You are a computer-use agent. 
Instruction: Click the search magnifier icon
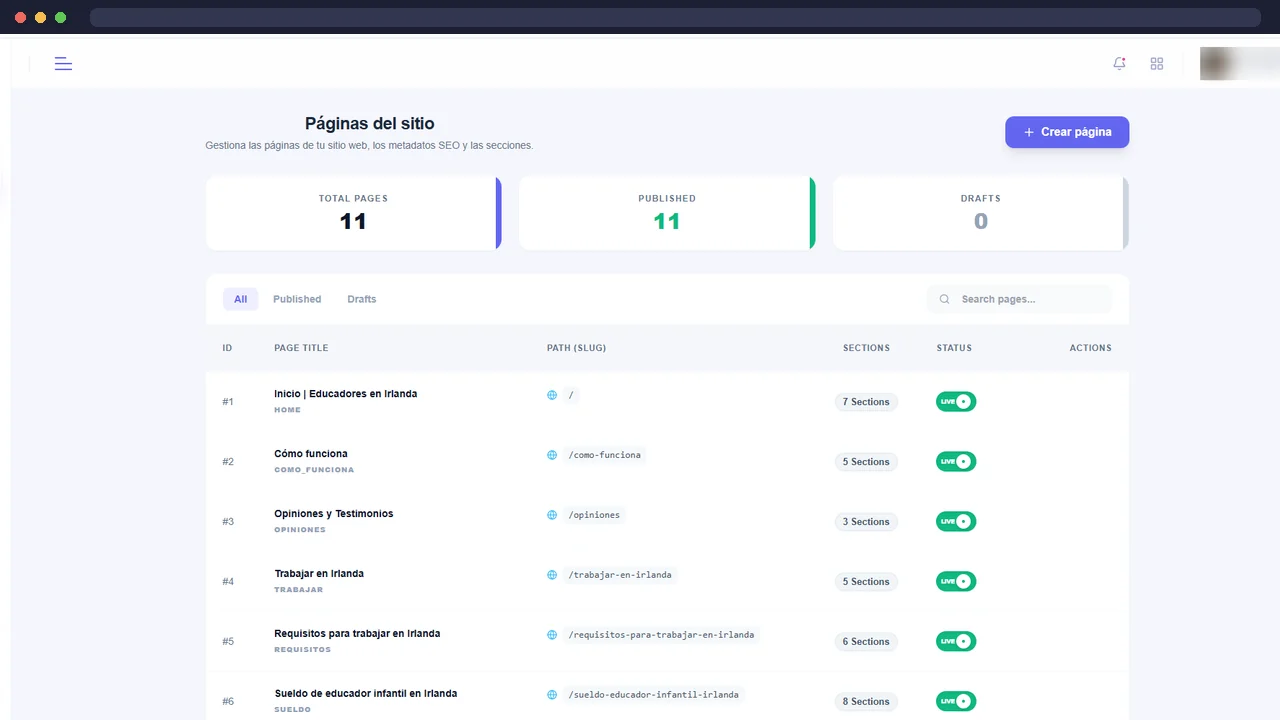coord(944,299)
